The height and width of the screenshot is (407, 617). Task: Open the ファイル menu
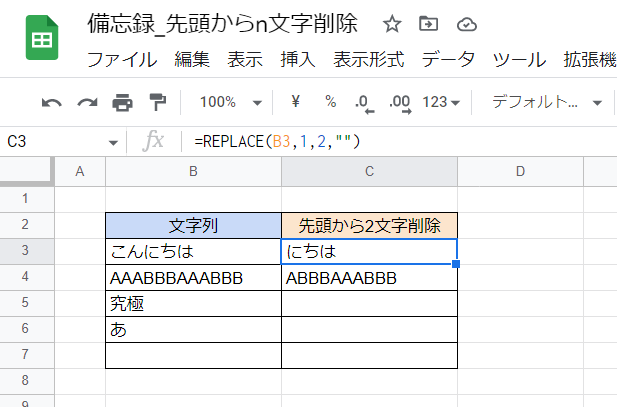(x=122, y=60)
